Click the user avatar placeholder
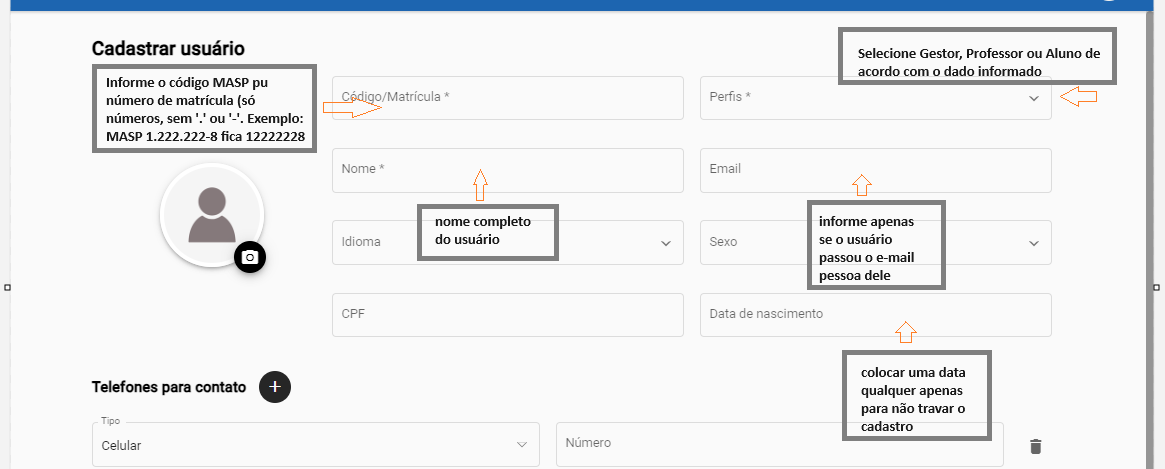The width and height of the screenshot is (1165, 469). pyautogui.click(x=211, y=215)
